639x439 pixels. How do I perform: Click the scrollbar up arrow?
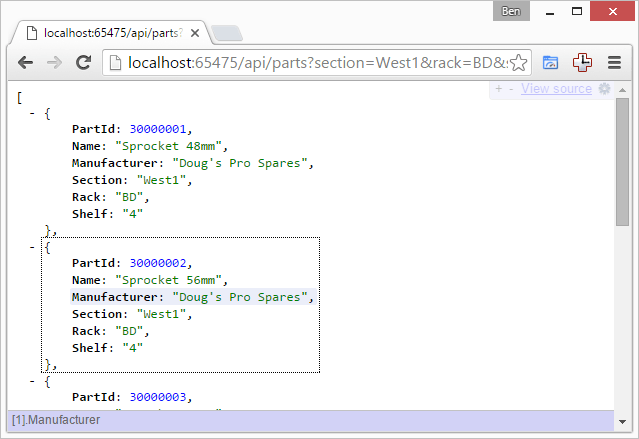click(622, 90)
